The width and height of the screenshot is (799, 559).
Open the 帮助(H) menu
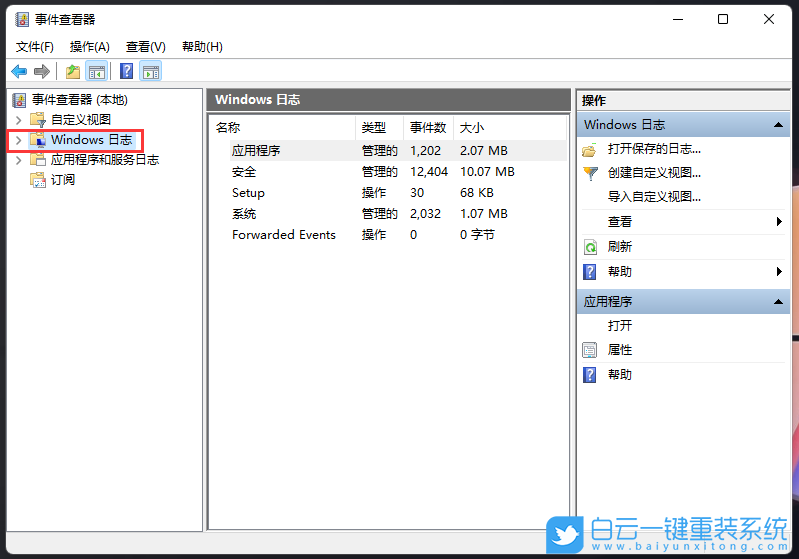[x=202, y=47]
